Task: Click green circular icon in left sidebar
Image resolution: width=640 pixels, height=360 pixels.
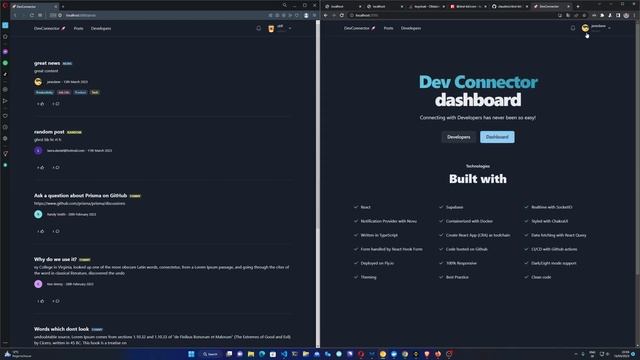Action: [5, 63]
